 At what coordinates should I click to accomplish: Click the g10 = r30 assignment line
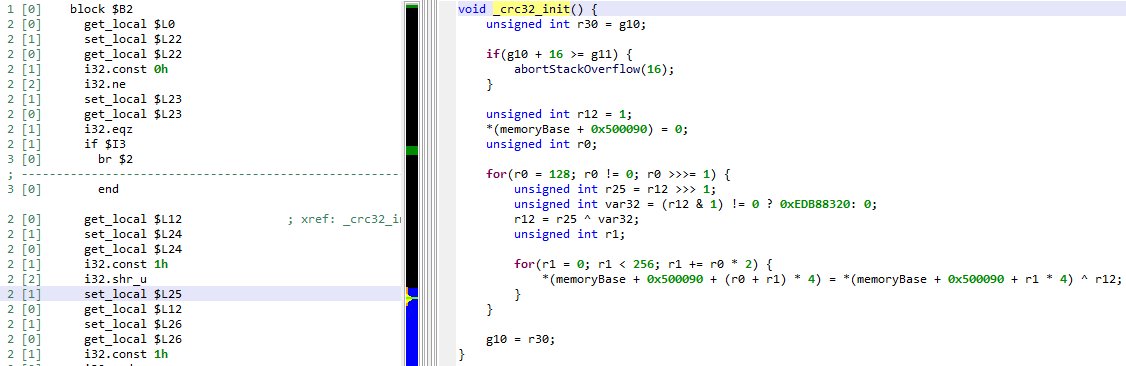tap(521, 339)
